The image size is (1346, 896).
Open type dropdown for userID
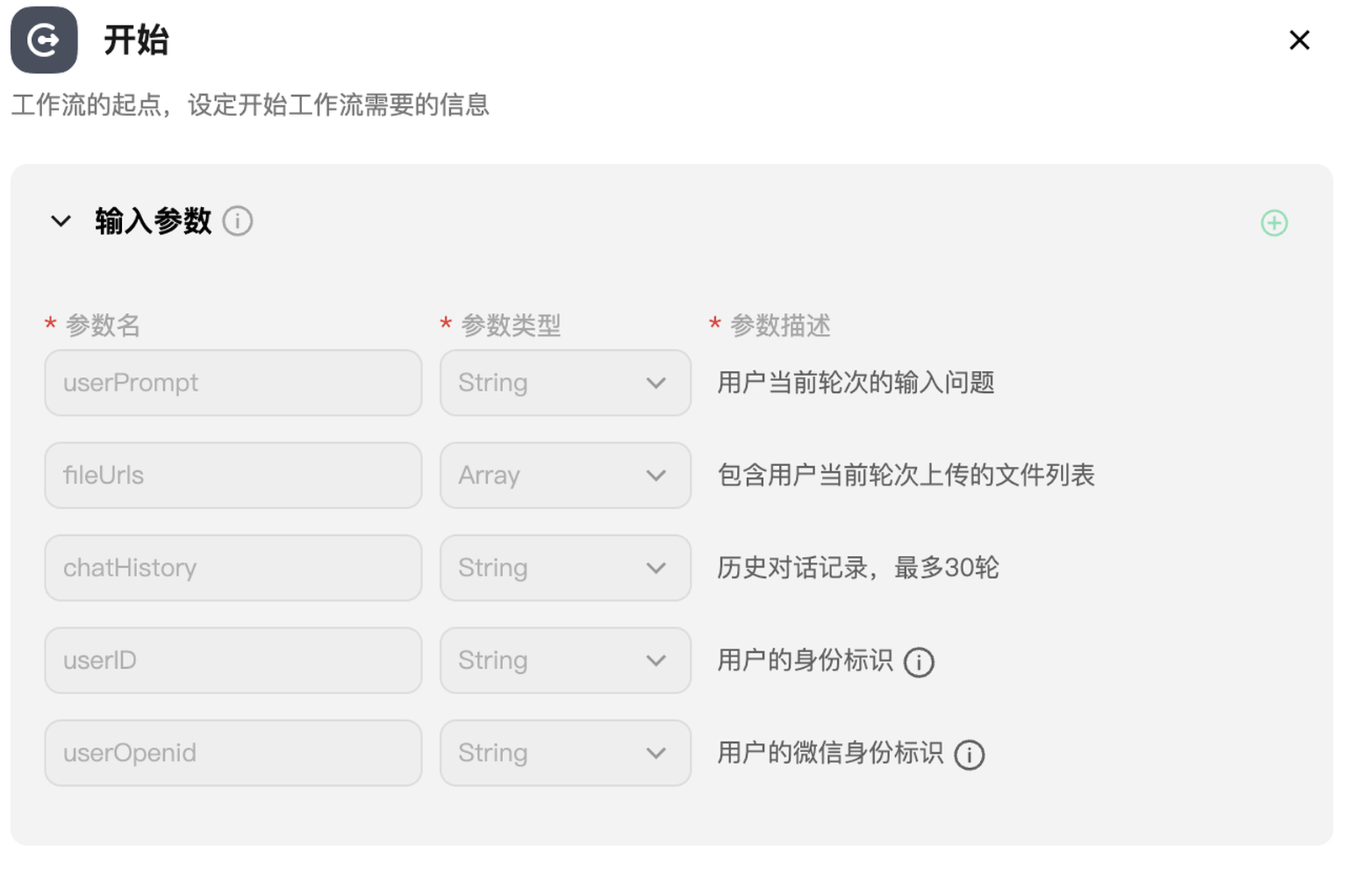(564, 660)
